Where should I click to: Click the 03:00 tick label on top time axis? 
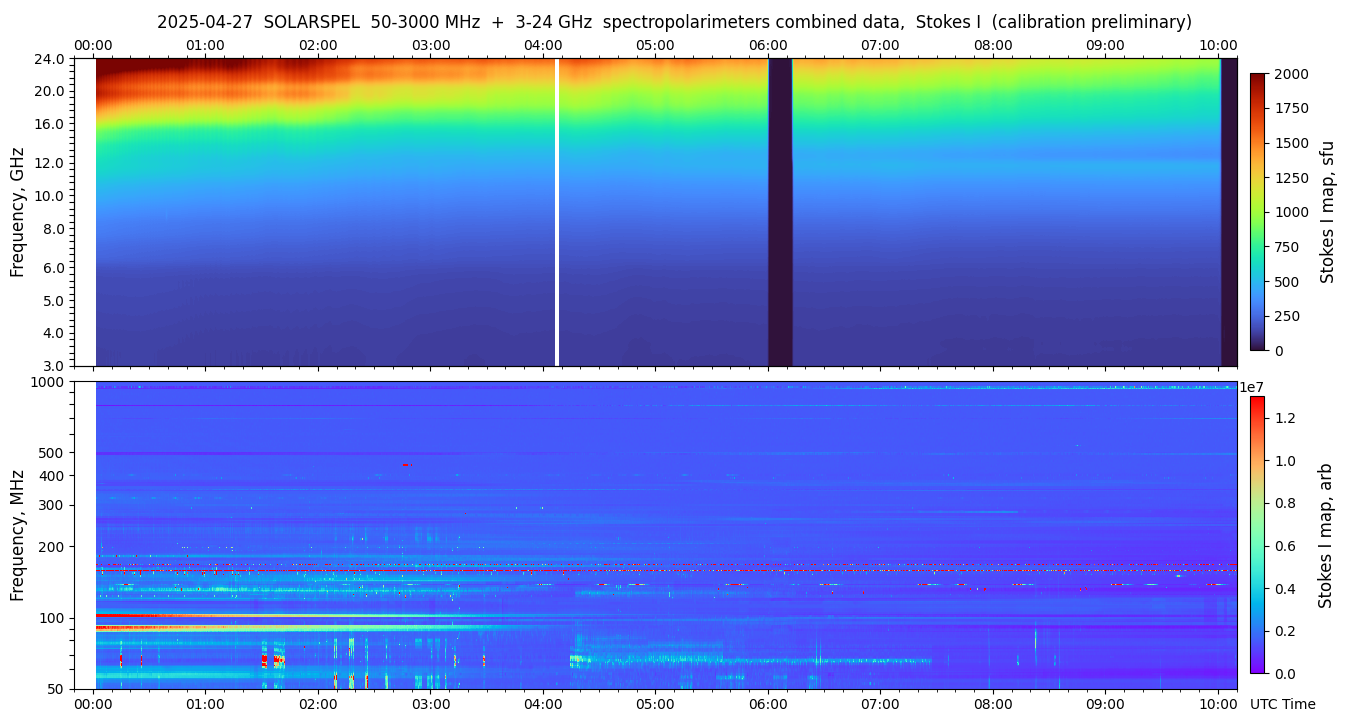[431, 45]
